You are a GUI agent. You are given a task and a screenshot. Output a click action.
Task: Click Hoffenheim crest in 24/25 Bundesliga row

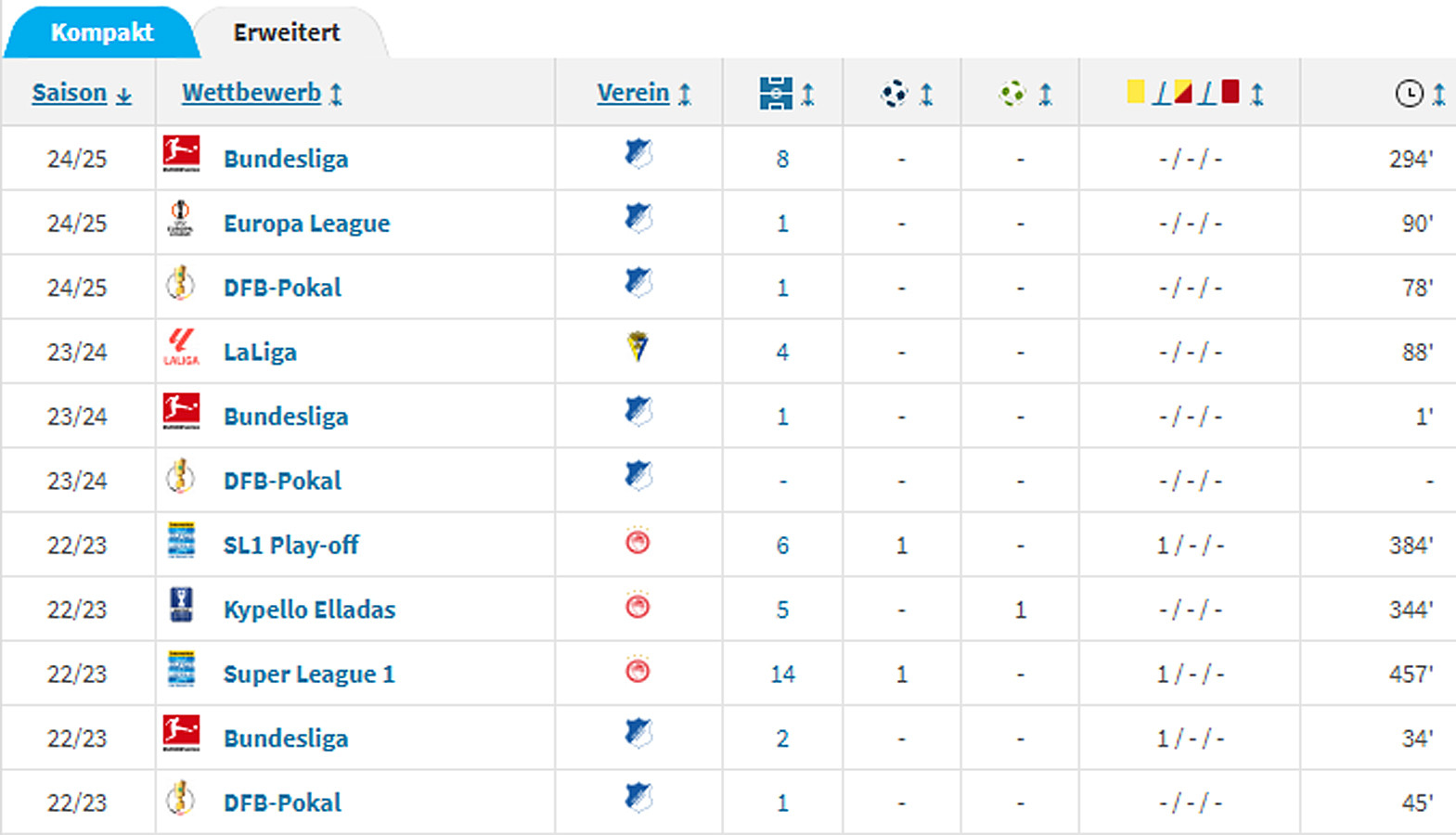click(638, 154)
